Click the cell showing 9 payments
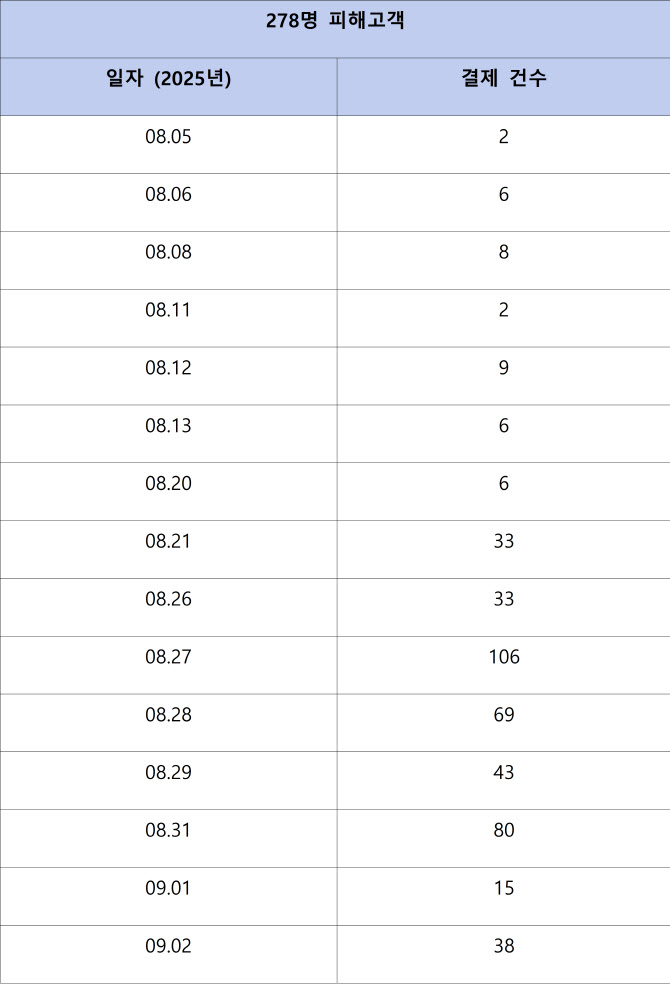The height and width of the screenshot is (985, 670). pyautogui.click(x=503, y=369)
